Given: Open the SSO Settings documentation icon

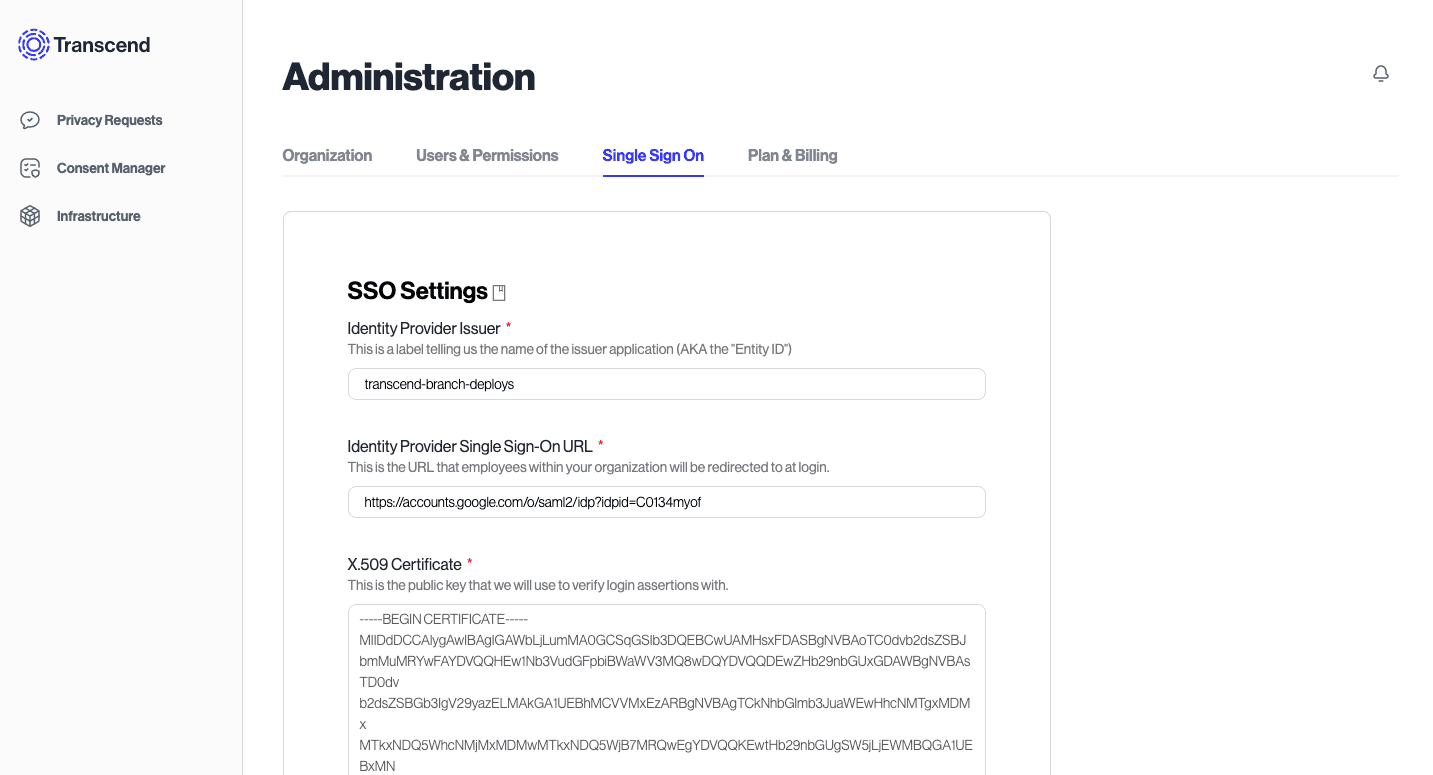Looking at the screenshot, I should 499,292.
